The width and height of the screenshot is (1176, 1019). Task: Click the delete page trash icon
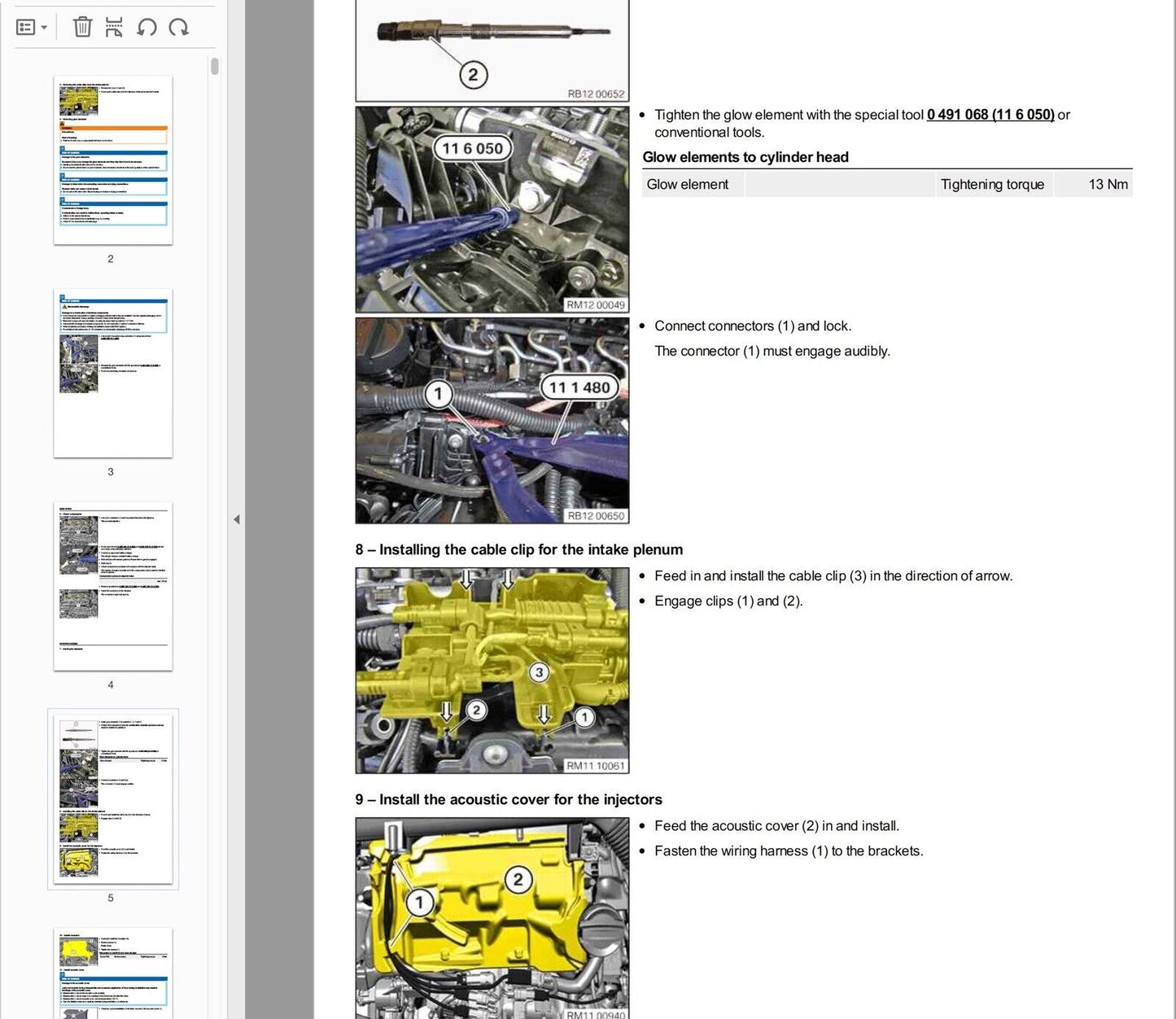tap(82, 28)
